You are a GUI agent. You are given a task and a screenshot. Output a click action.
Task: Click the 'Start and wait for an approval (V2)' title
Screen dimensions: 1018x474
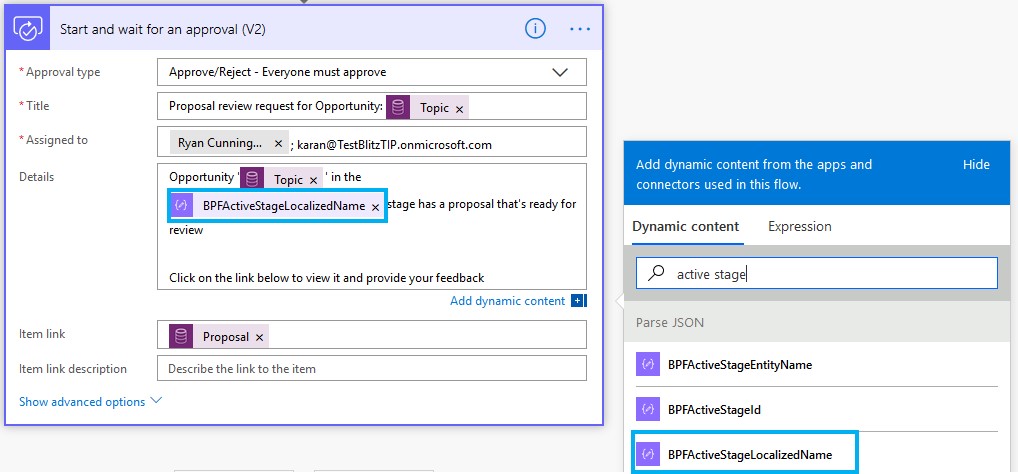click(x=162, y=29)
